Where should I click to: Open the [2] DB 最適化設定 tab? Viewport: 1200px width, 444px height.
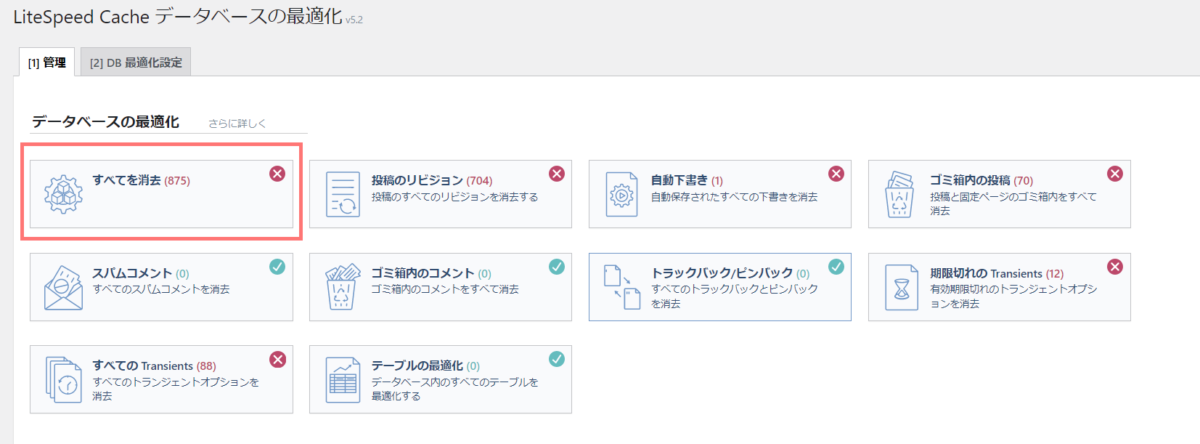click(135, 62)
